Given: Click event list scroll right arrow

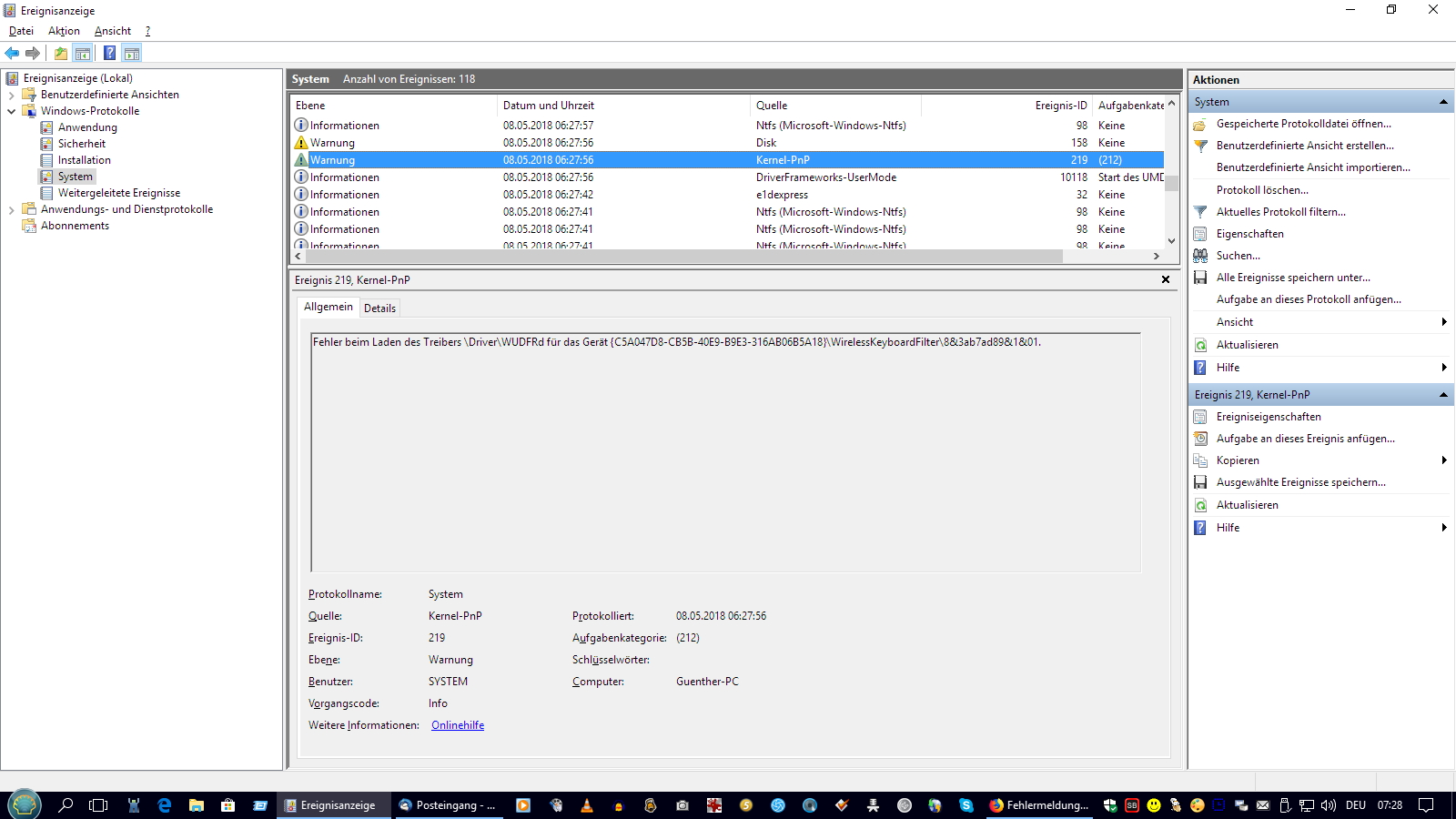Looking at the screenshot, I should tap(1157, 257).
